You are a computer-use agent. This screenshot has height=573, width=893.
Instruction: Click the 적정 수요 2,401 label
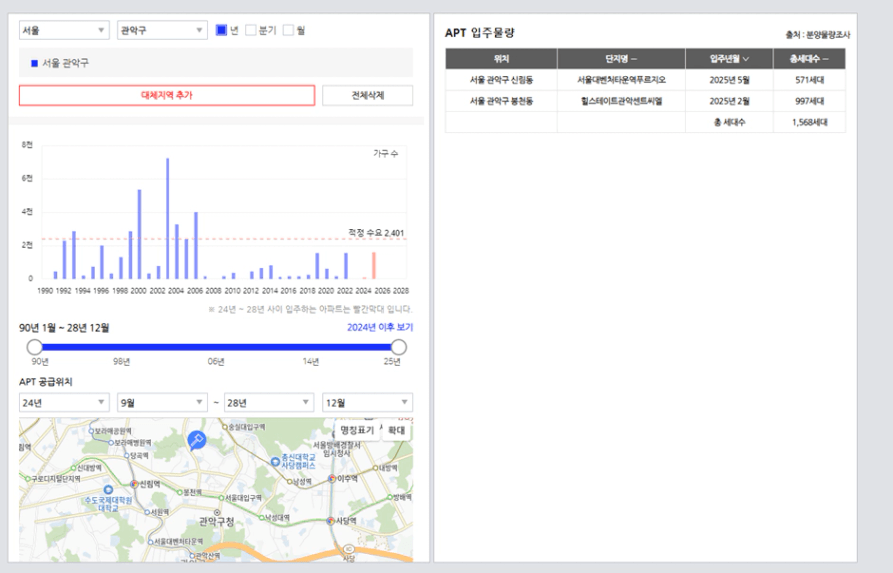coord(376,233)
